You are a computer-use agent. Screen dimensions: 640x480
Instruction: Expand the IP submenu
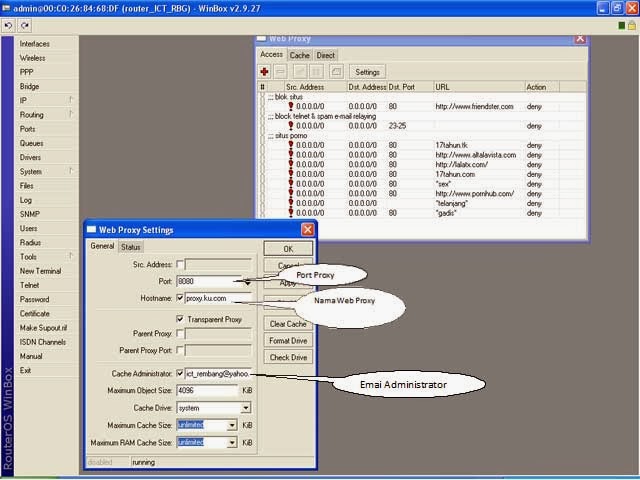(x=71, y=100)
